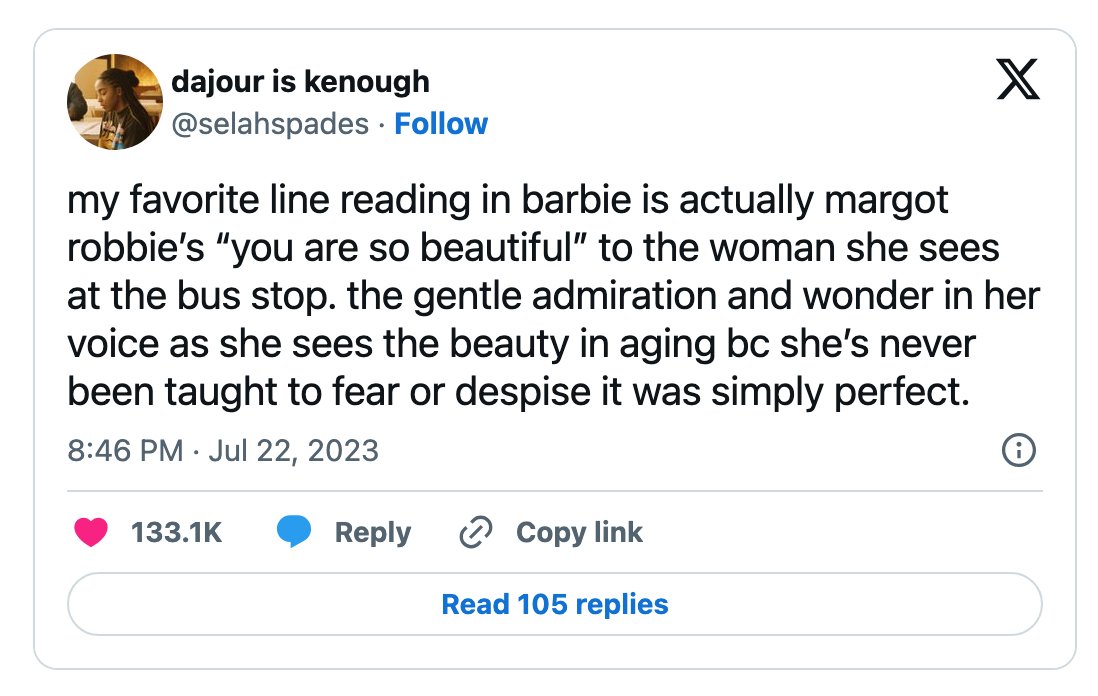The width and height of the screenshot is (1098, 696).
Task: Select the Reply text label
Action: (373, 532)
